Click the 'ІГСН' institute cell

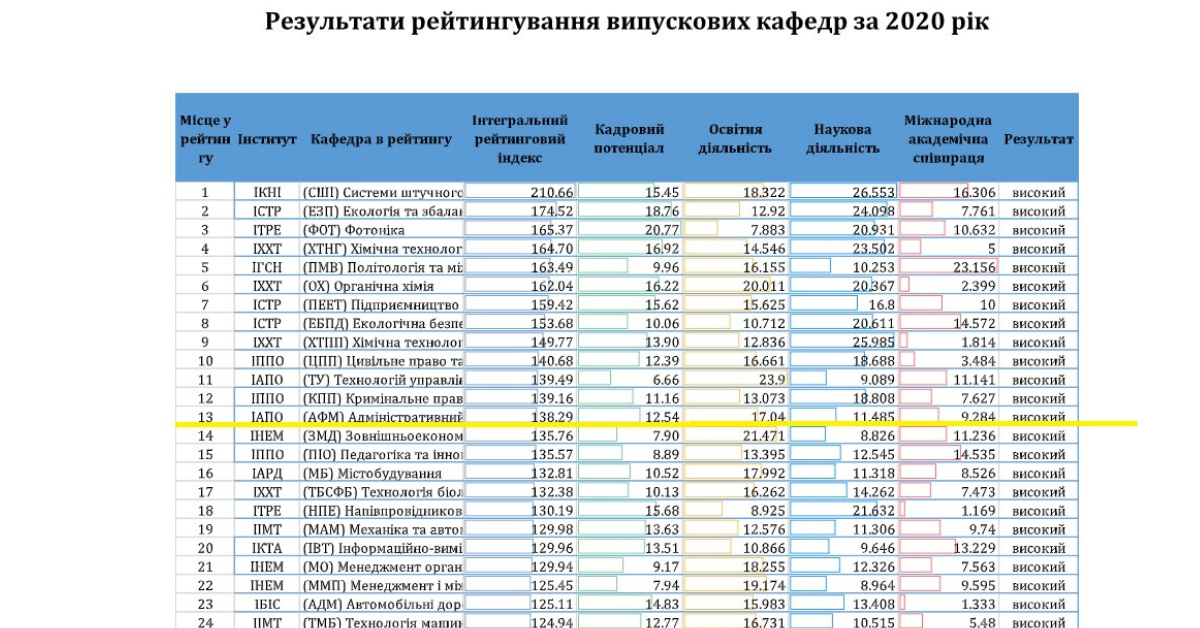267,267
